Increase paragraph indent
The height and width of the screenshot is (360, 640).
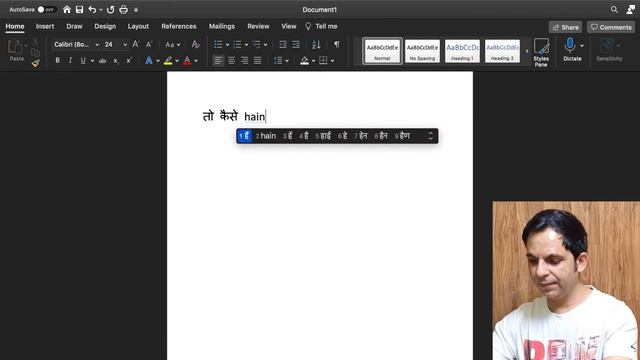(296, 44)
